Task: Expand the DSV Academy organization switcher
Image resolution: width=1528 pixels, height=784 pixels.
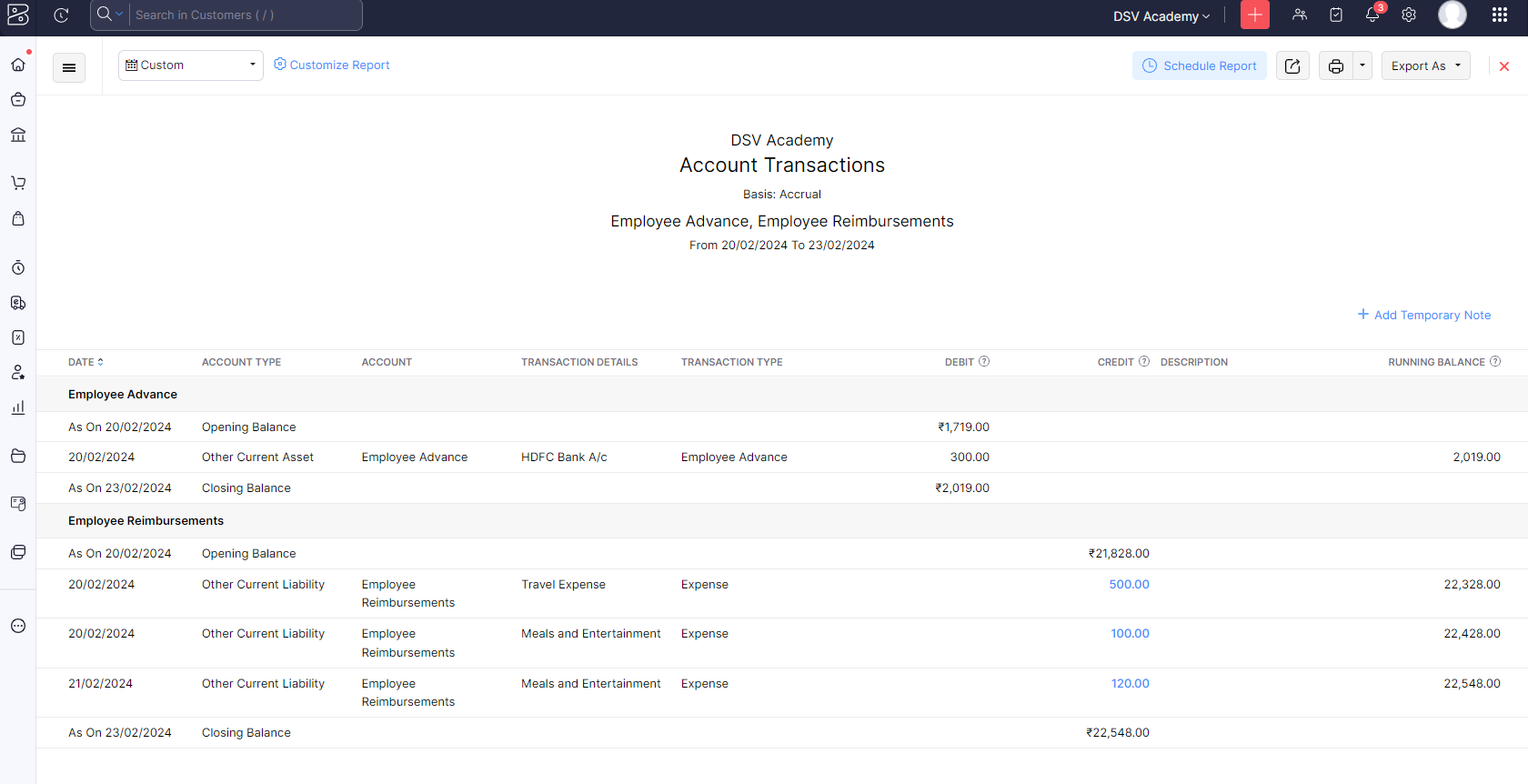Action: (1161, 16)
